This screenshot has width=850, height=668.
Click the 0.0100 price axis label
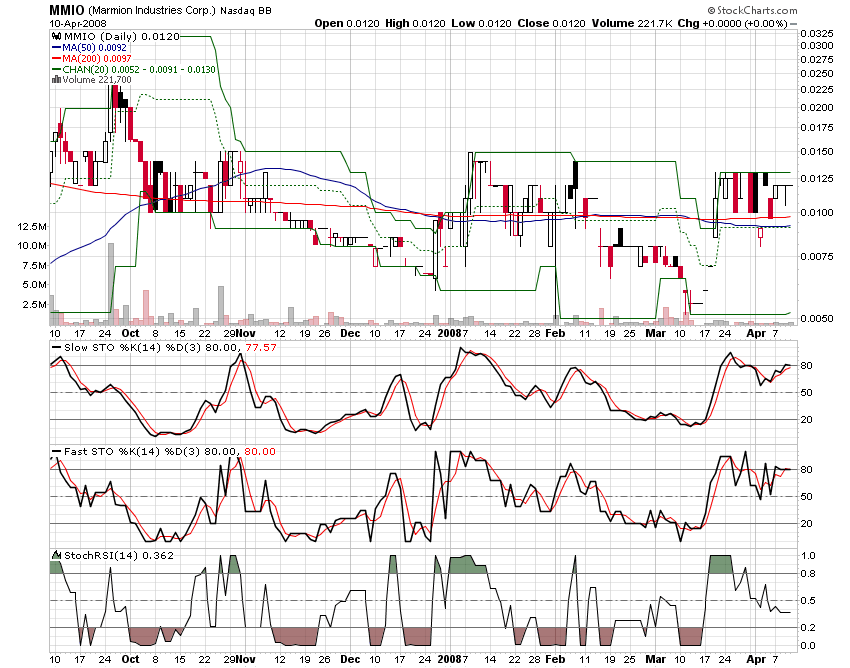[x=817, y=213]
